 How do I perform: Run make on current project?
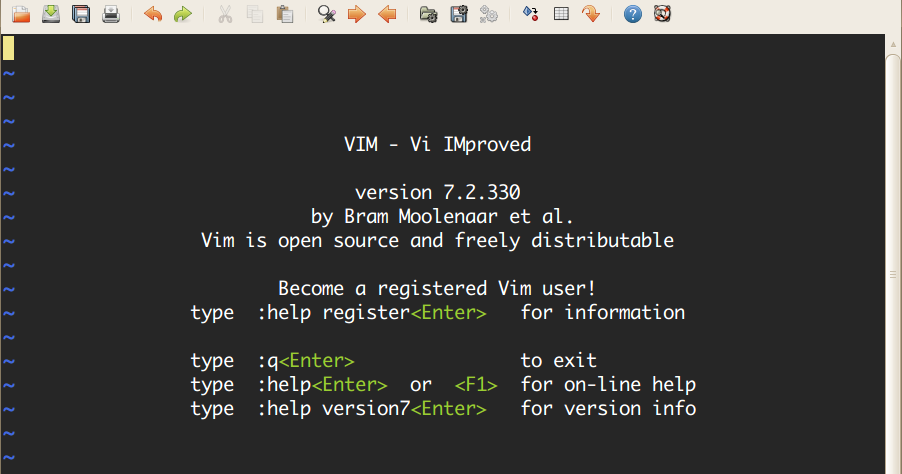tap(530, 14)
